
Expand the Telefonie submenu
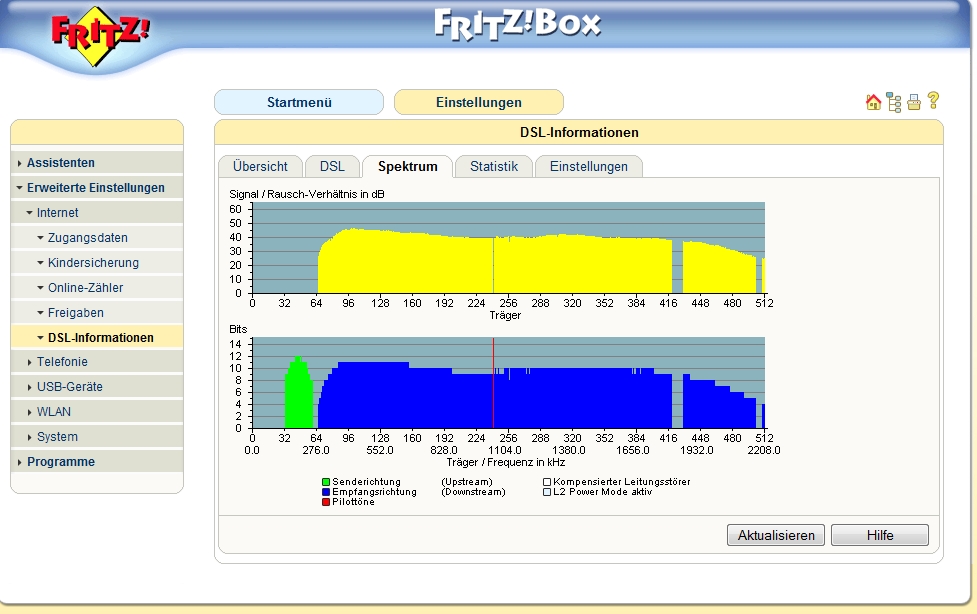click(62, 362)
